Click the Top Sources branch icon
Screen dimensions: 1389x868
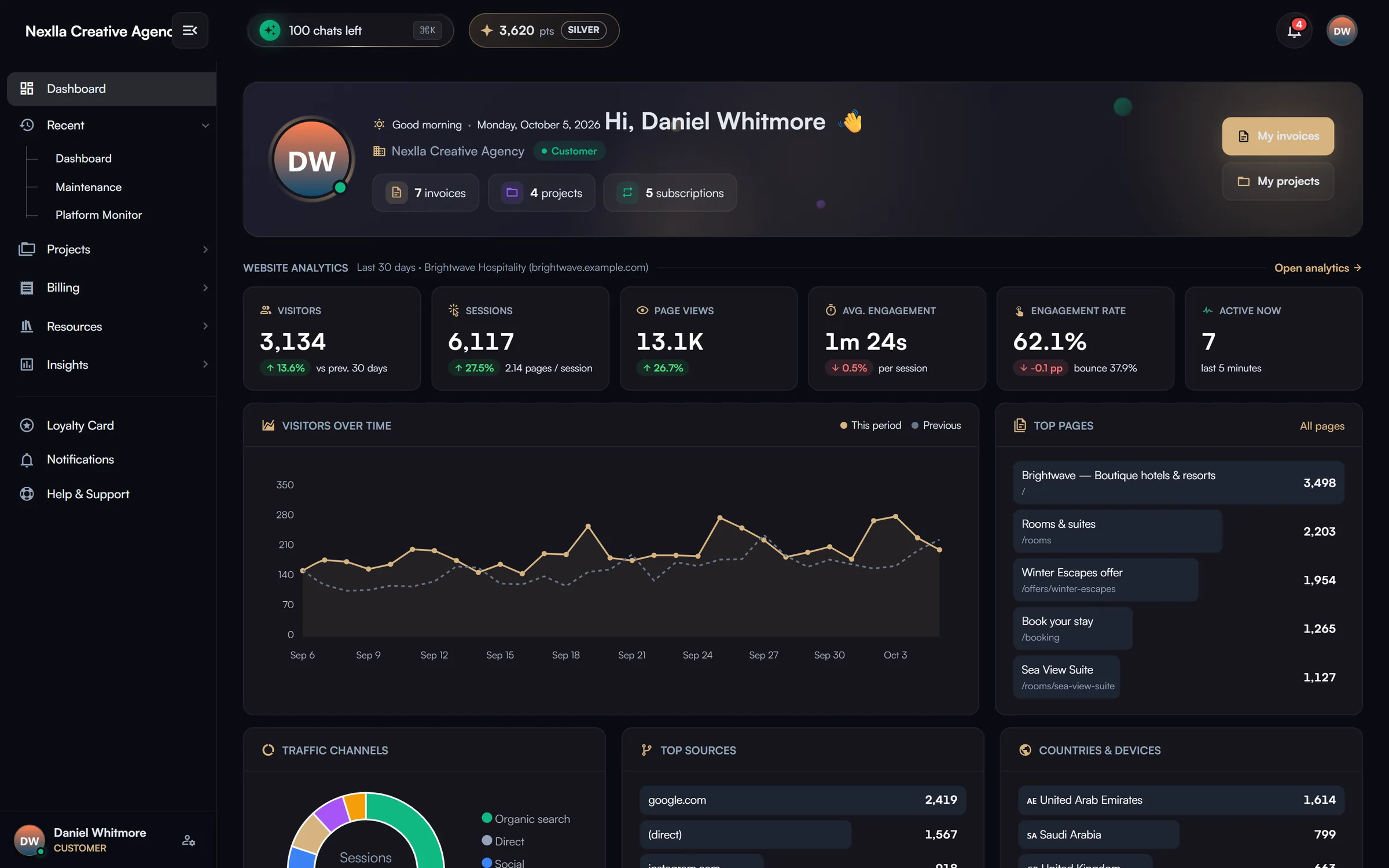point(646,750)
